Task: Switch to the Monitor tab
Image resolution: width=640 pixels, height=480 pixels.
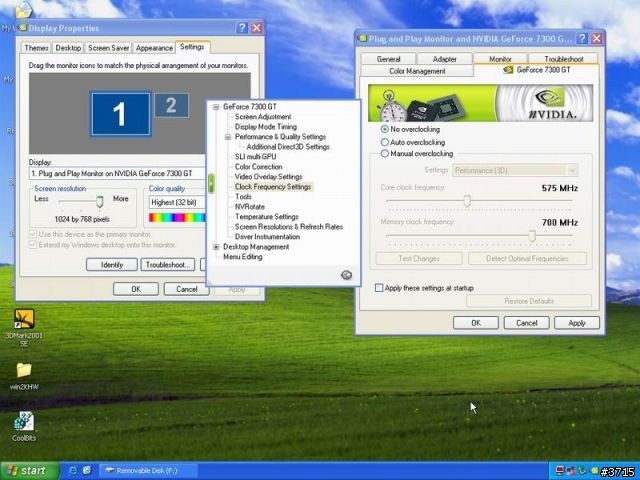Action: pos(500,59)
